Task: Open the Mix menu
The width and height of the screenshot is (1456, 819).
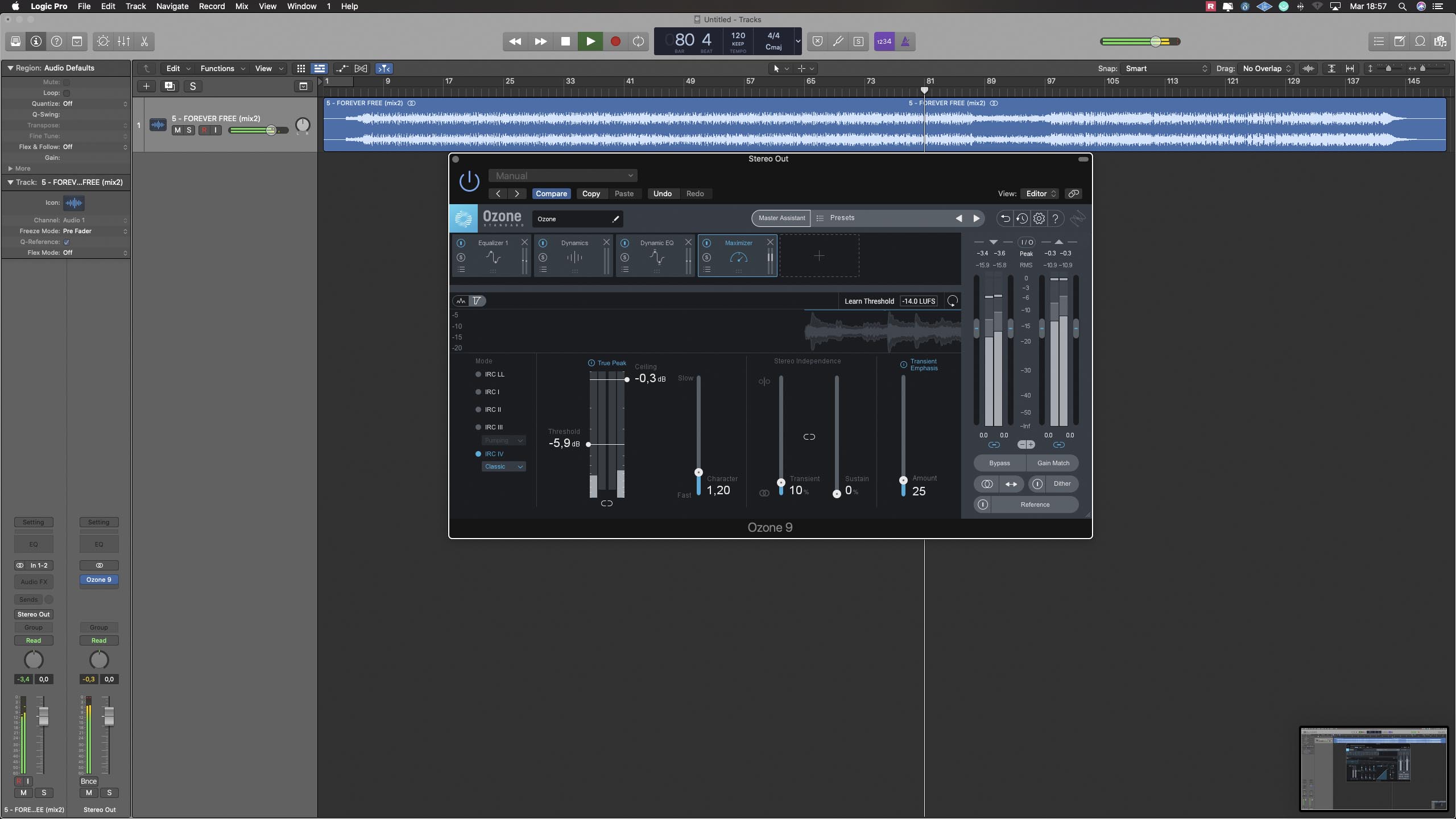Action: [x=241, y=6]
